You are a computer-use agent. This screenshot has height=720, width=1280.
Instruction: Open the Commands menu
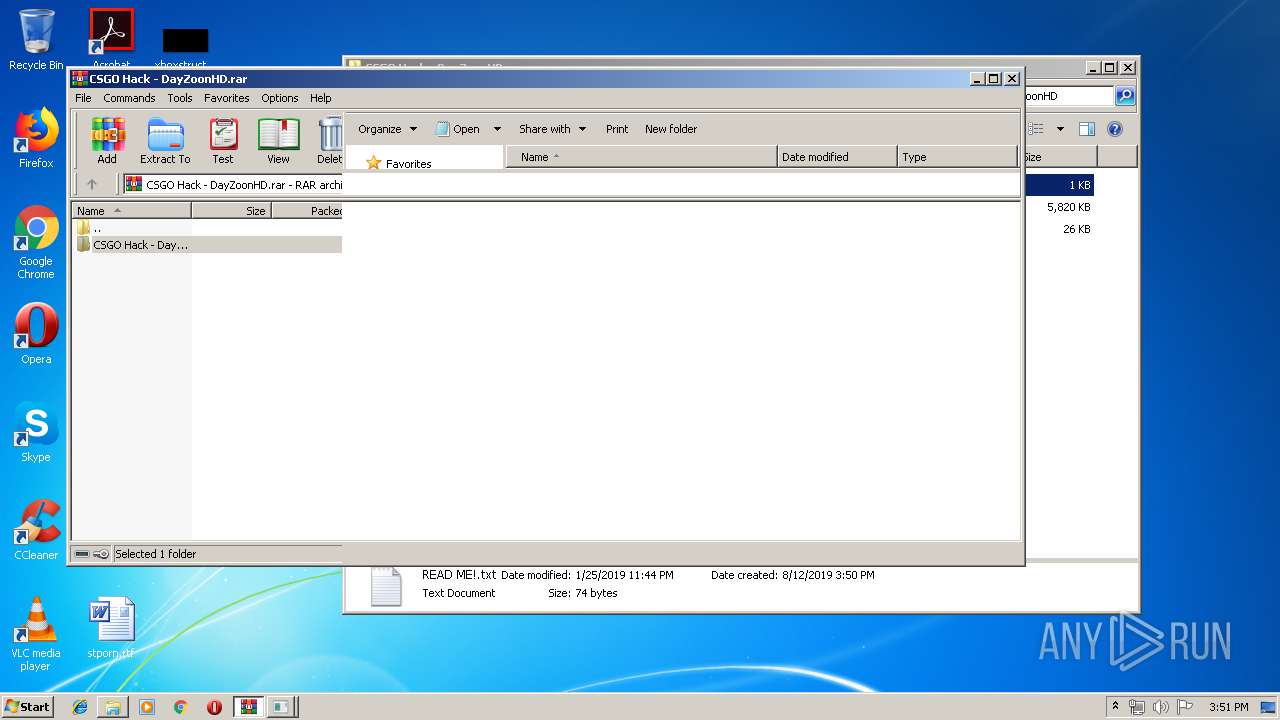pos(129,98)
